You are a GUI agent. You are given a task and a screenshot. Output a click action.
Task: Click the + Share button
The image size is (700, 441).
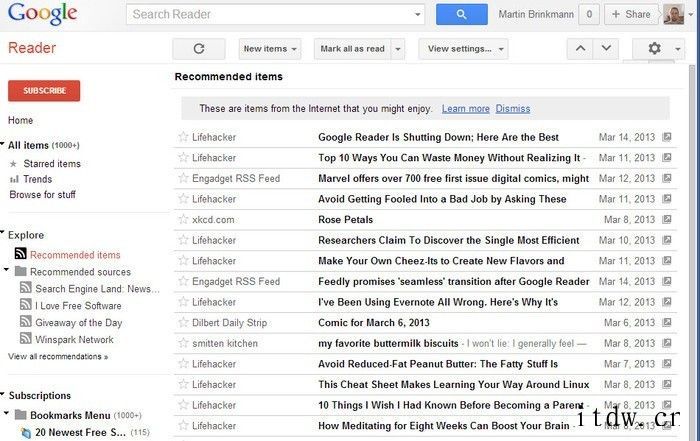[x=631, y=14]
